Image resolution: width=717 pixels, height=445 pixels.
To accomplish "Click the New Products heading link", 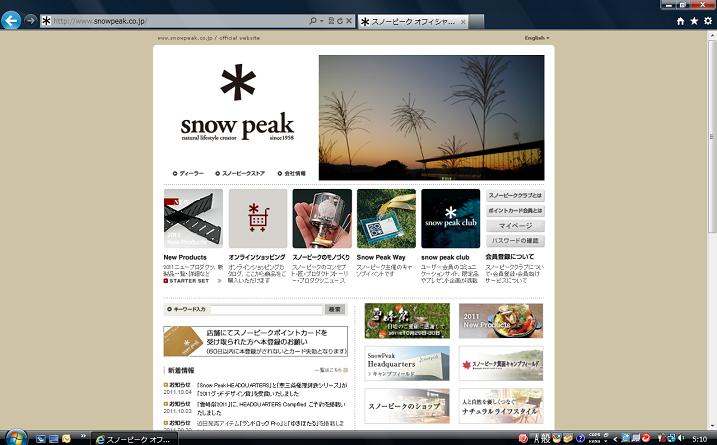I will tap(185, 257).
